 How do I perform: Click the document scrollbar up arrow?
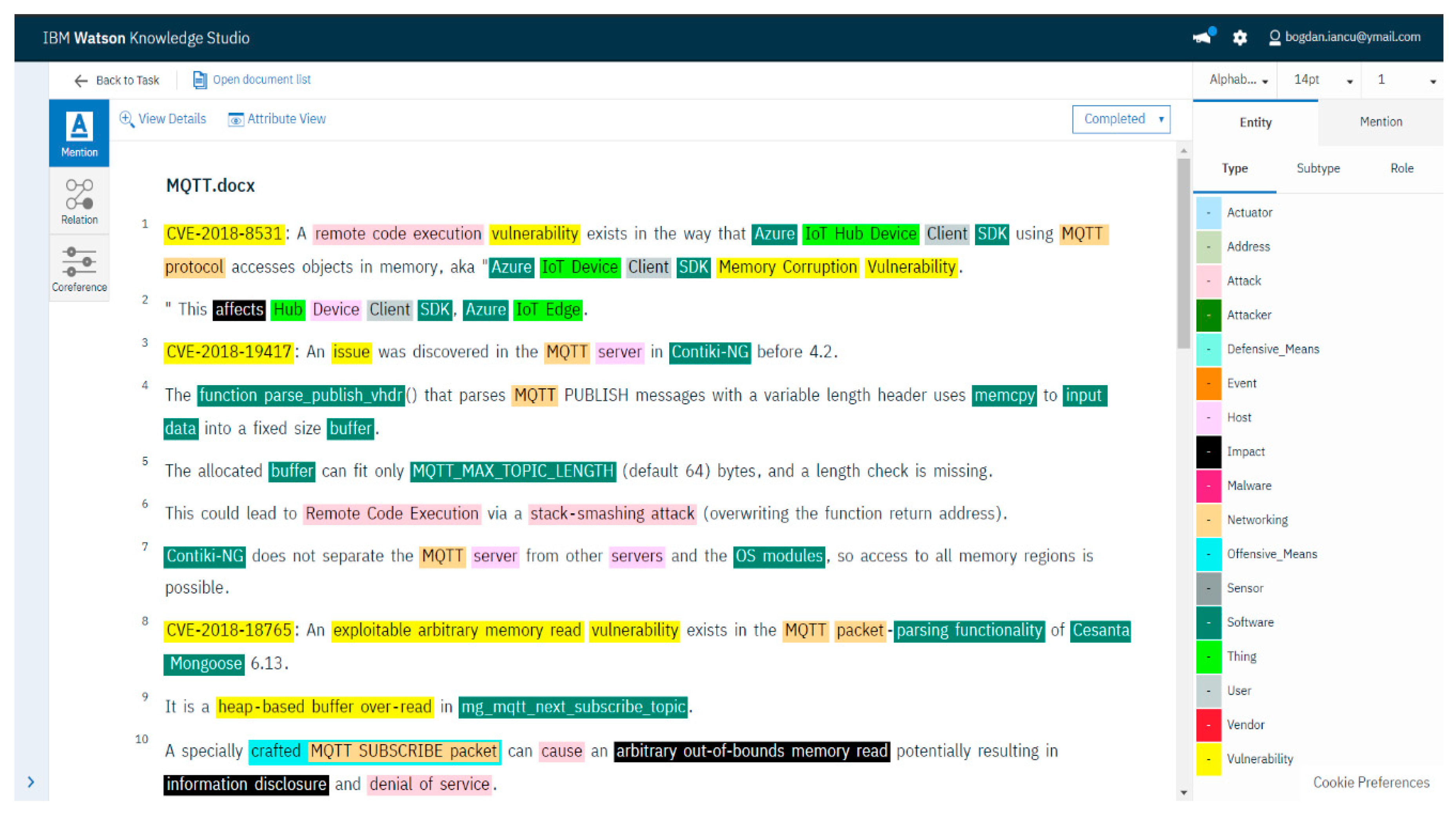[1184, 151]
